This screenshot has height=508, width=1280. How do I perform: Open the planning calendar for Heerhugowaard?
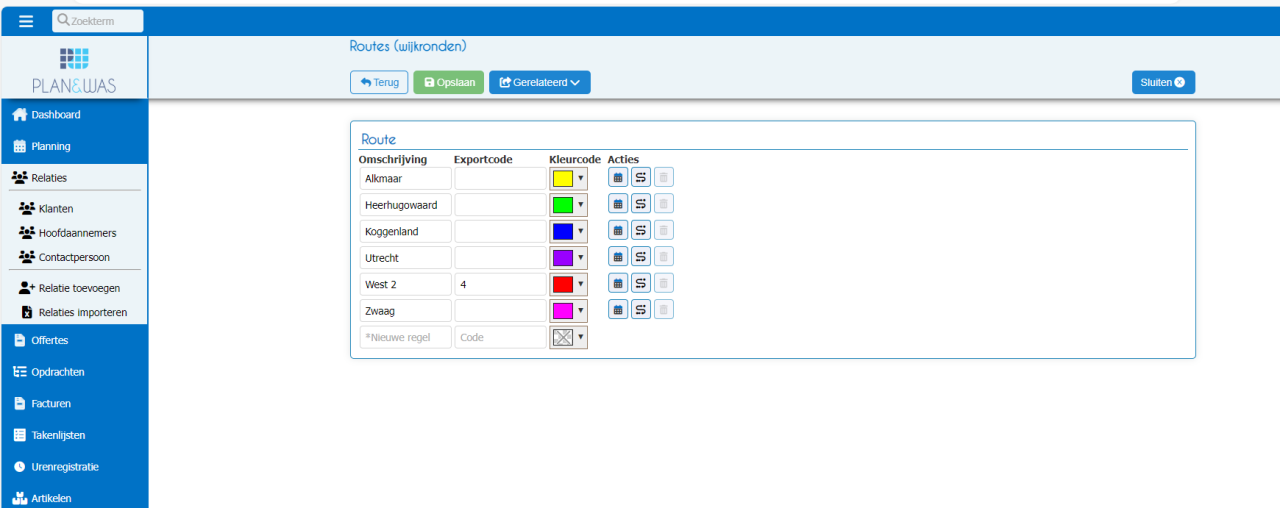click(x=618, y=204)
